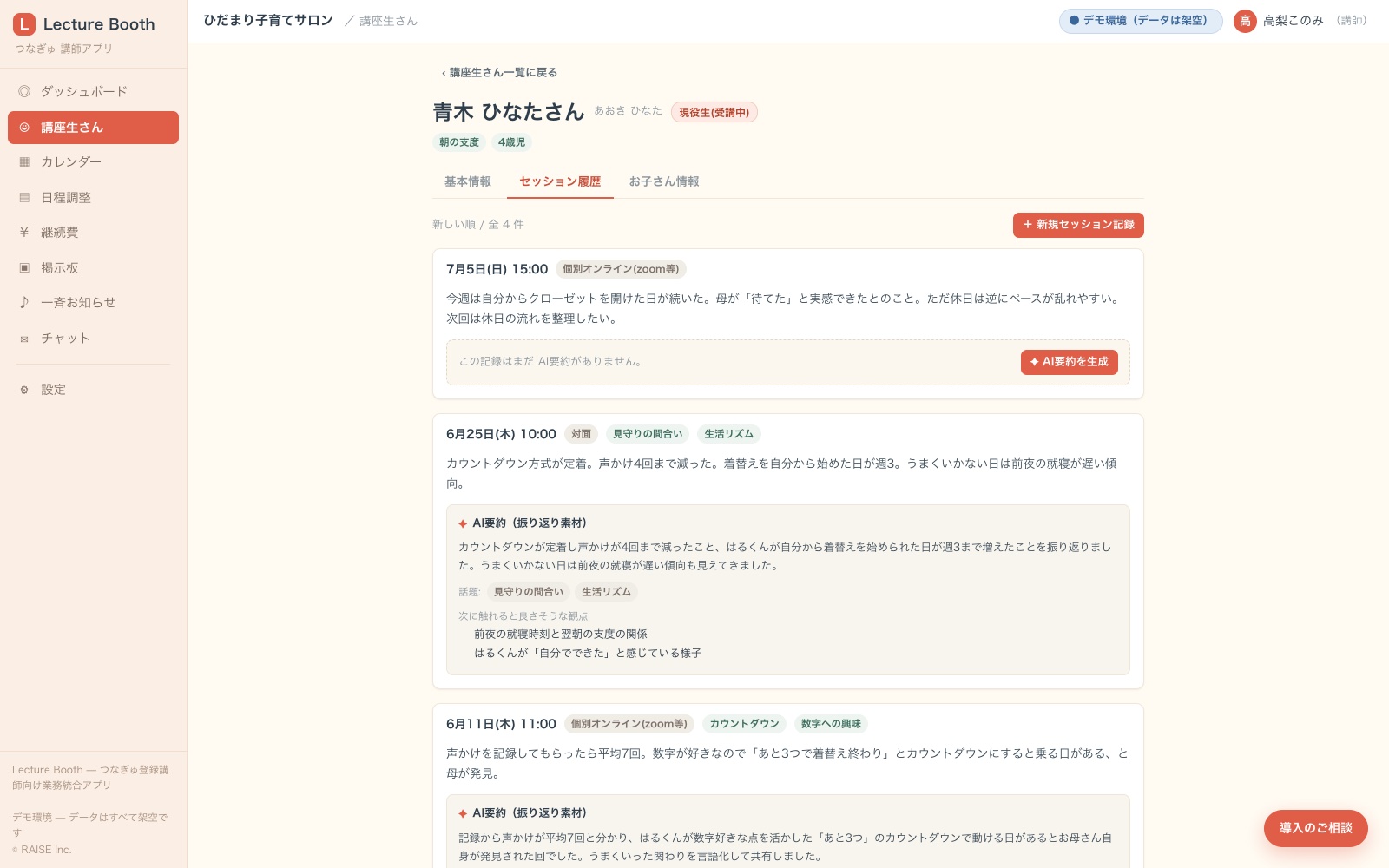Image resolution: width=1389 pixels, height=868 pixels.
Task: Click the 数字への興味 tag
Action: click(831, 724)
